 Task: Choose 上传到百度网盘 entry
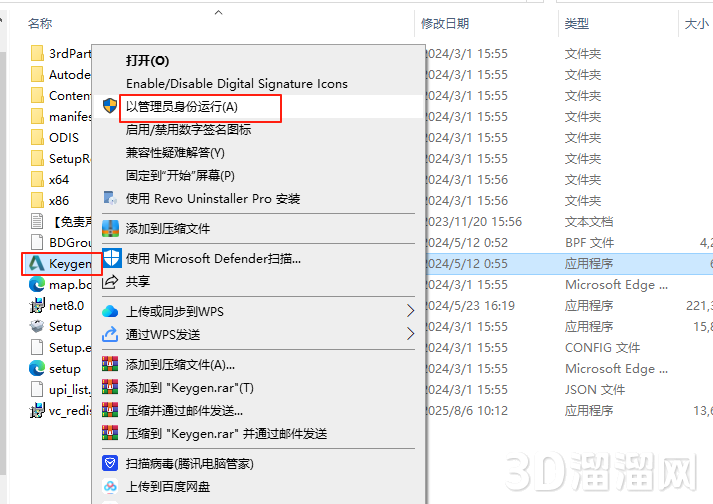(x=168, y=487)
